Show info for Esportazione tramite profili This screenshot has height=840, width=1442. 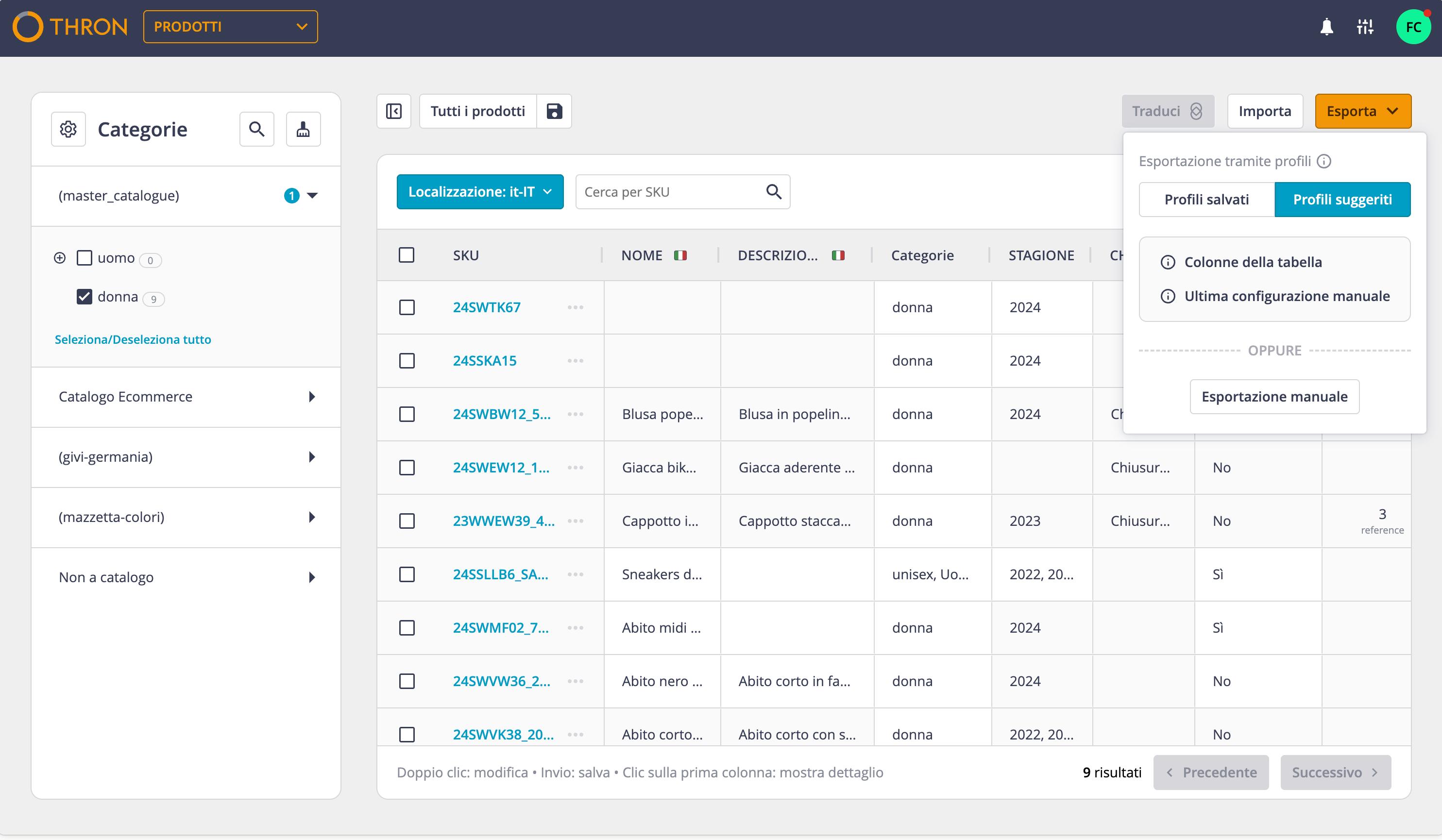[1324, 161]
